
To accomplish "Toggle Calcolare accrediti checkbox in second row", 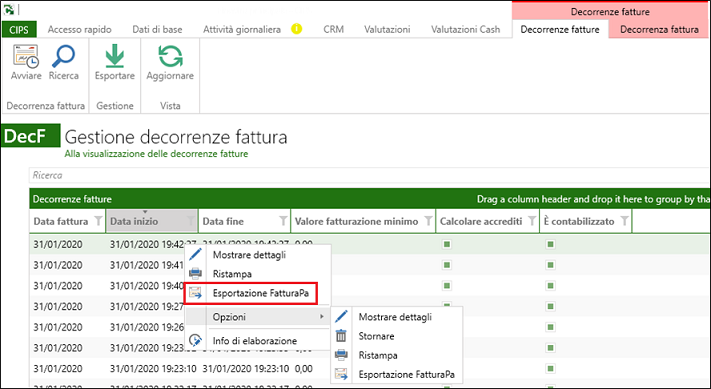I will point(447,265).
